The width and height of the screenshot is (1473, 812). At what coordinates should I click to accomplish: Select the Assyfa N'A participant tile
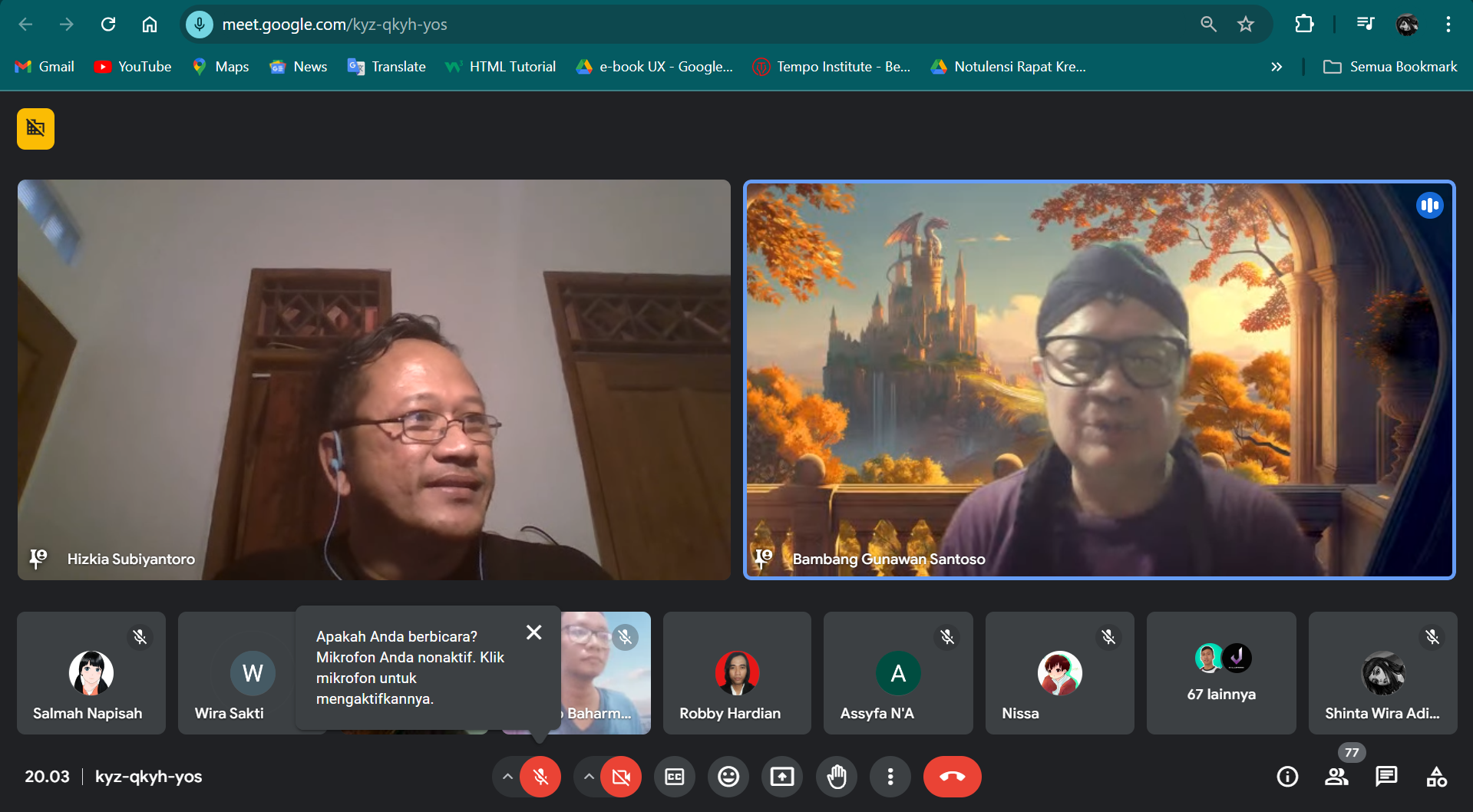pos(898,672)
